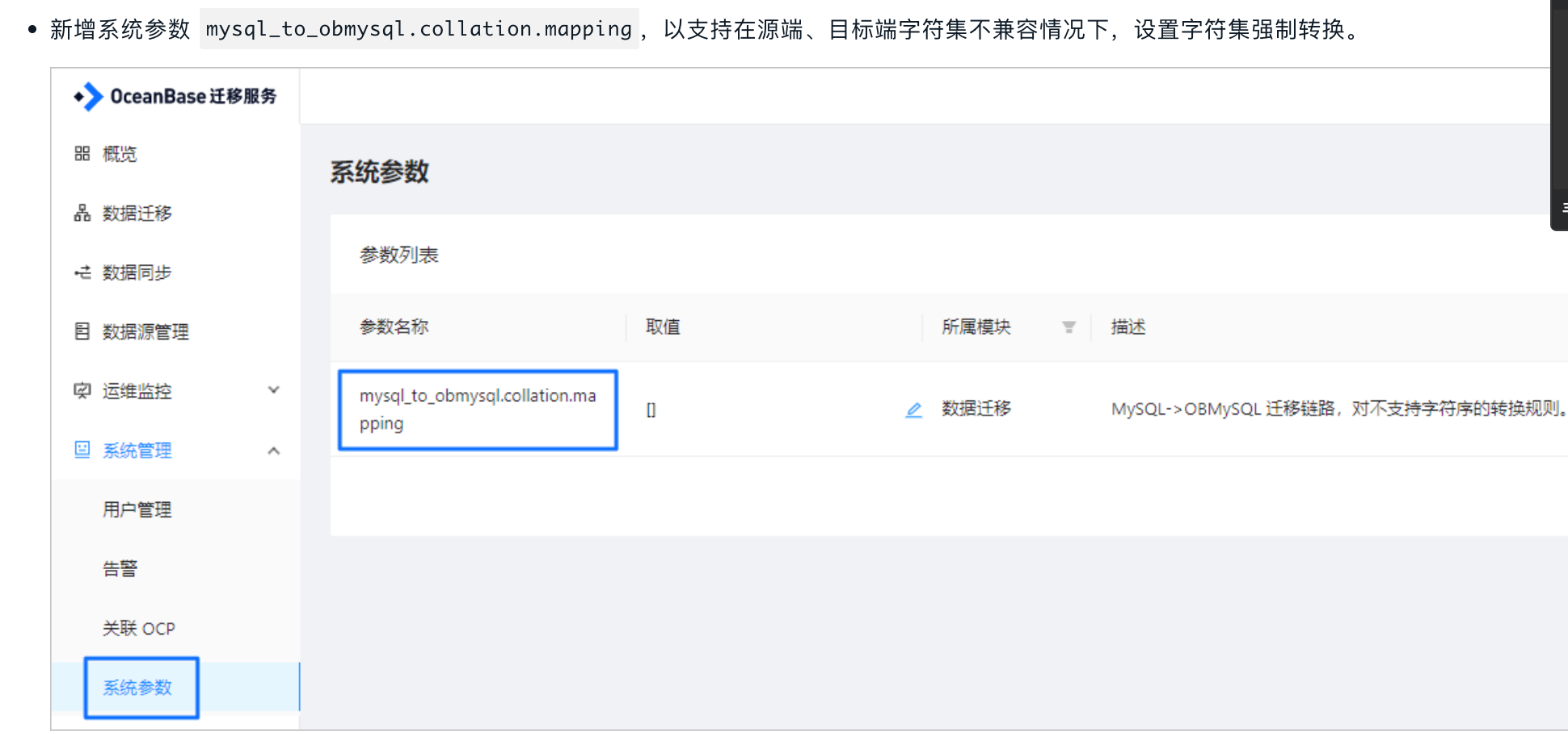Screen dimensions: 1568x734
Task: Select the 系统管理 menu label
Action: click(x=137, y=450)
